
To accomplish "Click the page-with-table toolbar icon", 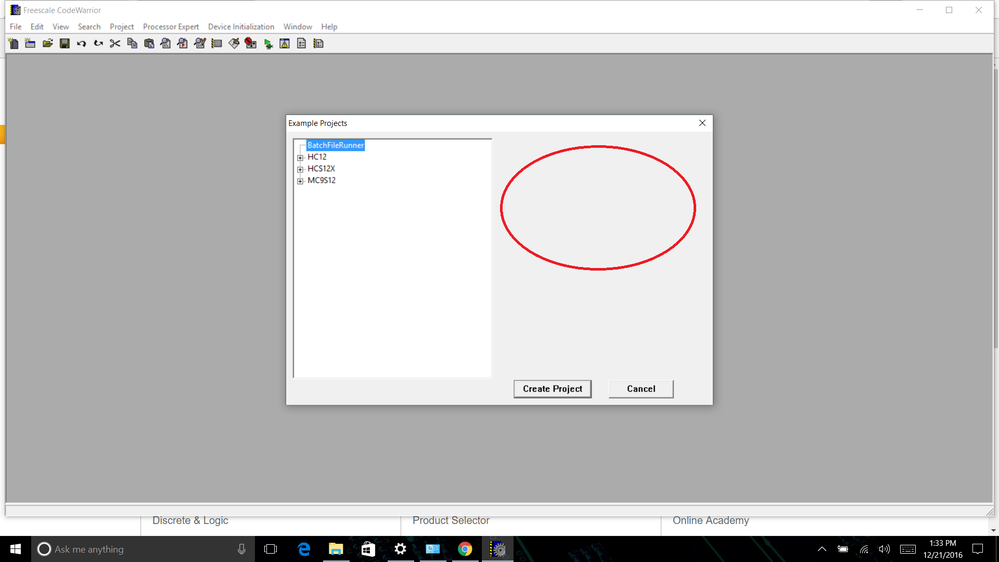I will tap(301, 43).
